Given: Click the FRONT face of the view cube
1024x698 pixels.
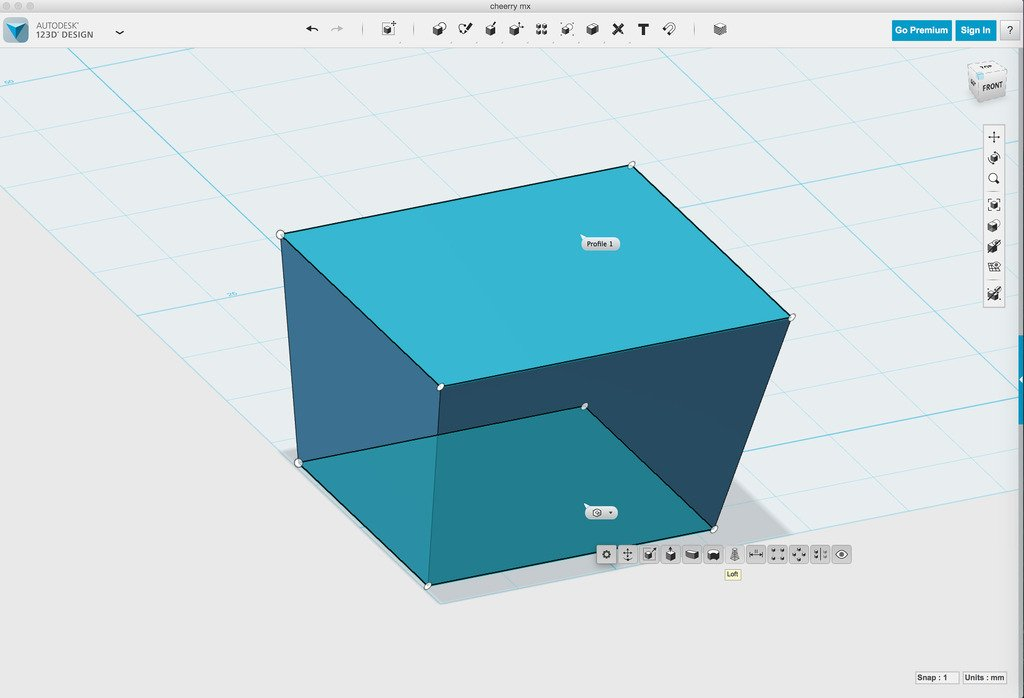Looking at the screenshot, I should tap(992, 87).
